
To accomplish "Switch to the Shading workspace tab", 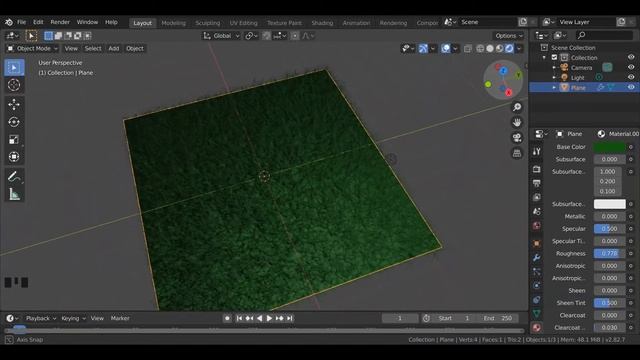I will point(322,23).
